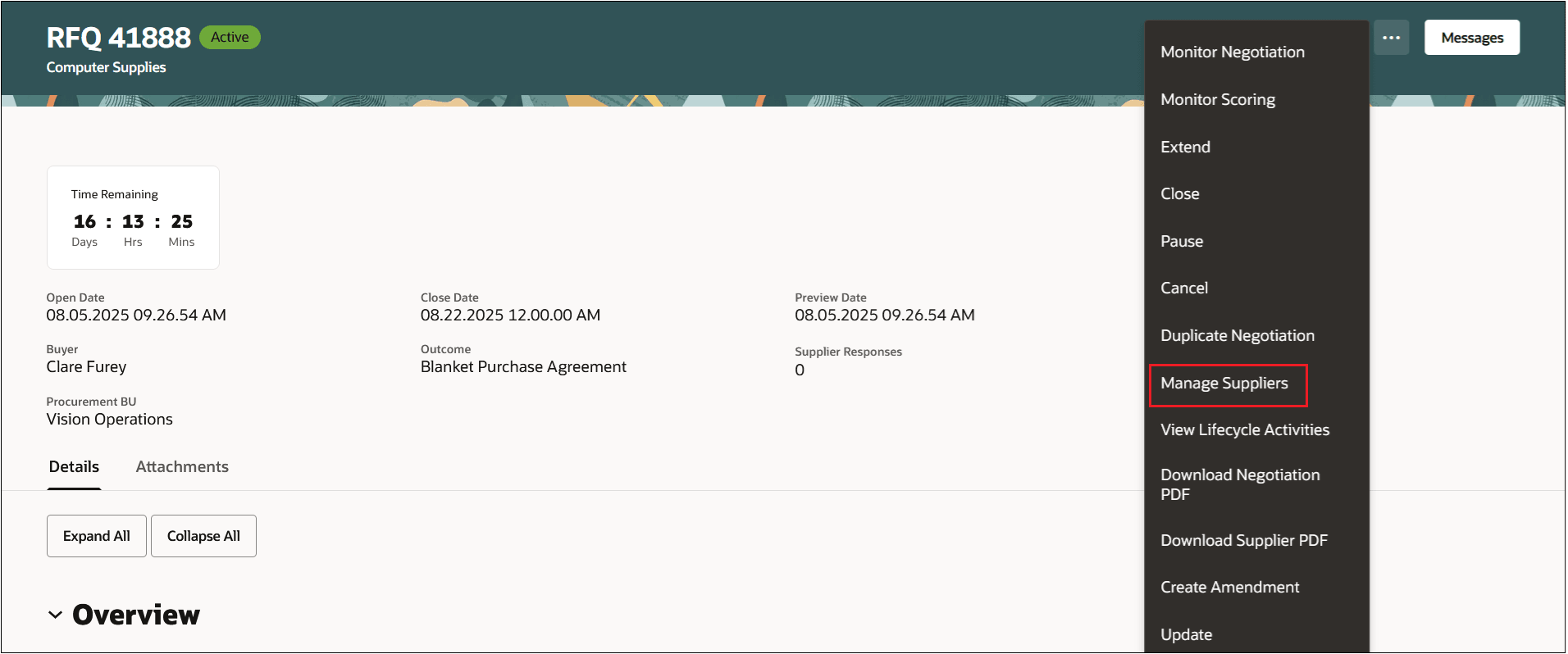Click the Messages button
Image resolution: width=1568 pixels, height=654 pixels.
(1472, 38)
